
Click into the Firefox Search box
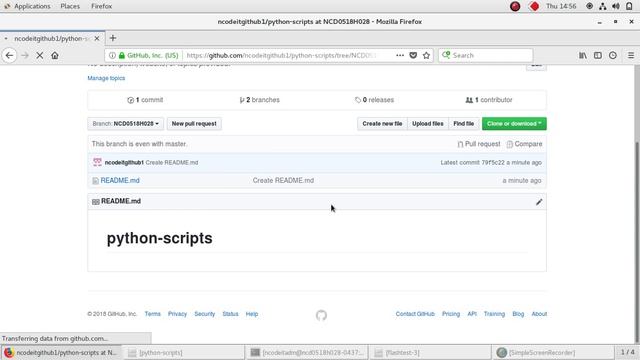click(x=486, y=56)
